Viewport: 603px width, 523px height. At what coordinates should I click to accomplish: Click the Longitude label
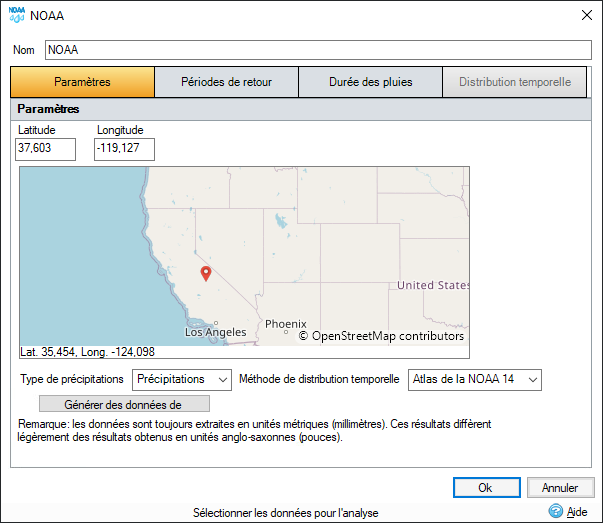[x=120, y=130]
